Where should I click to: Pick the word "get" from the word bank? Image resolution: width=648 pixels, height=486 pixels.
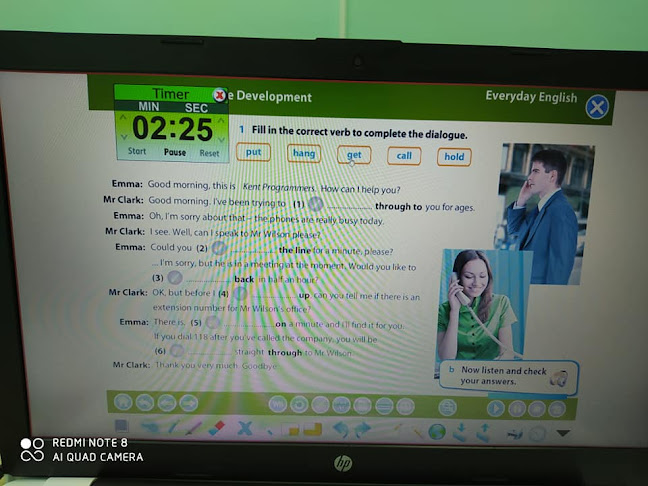354,155
